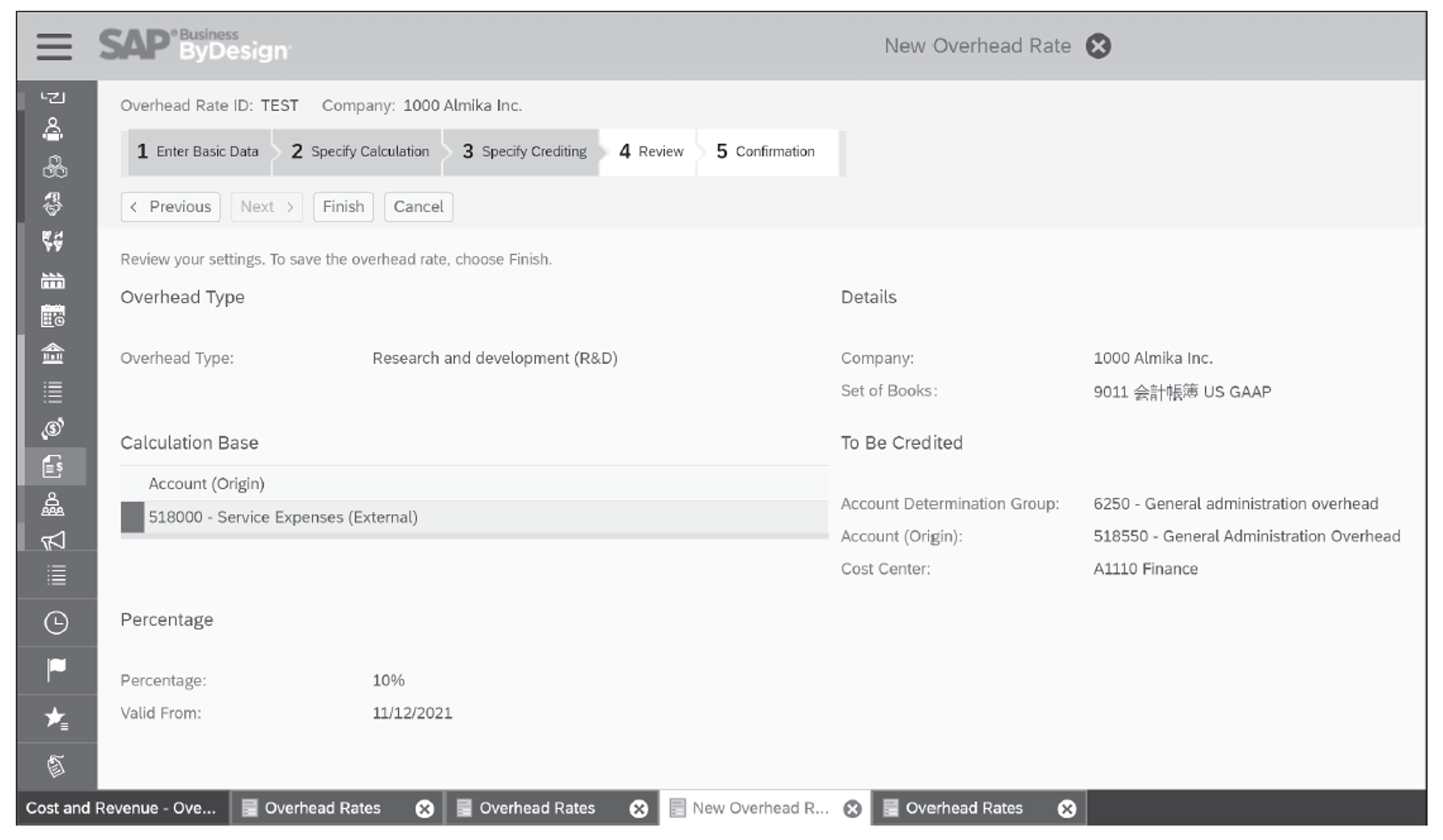1443x840 pixels.
Task: Open the tag icon at sidebar bottom
Action: click(x=54, y=765)
